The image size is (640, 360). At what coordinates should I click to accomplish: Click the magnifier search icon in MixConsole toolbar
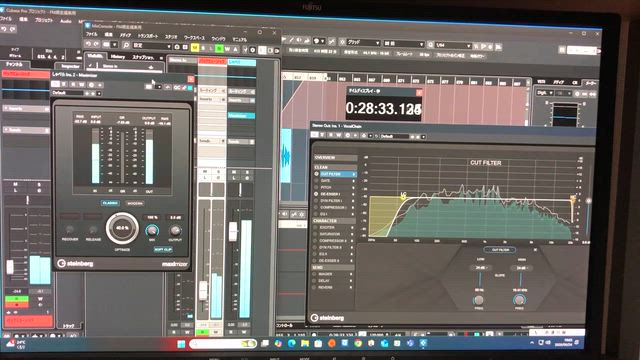click(126, 45)
